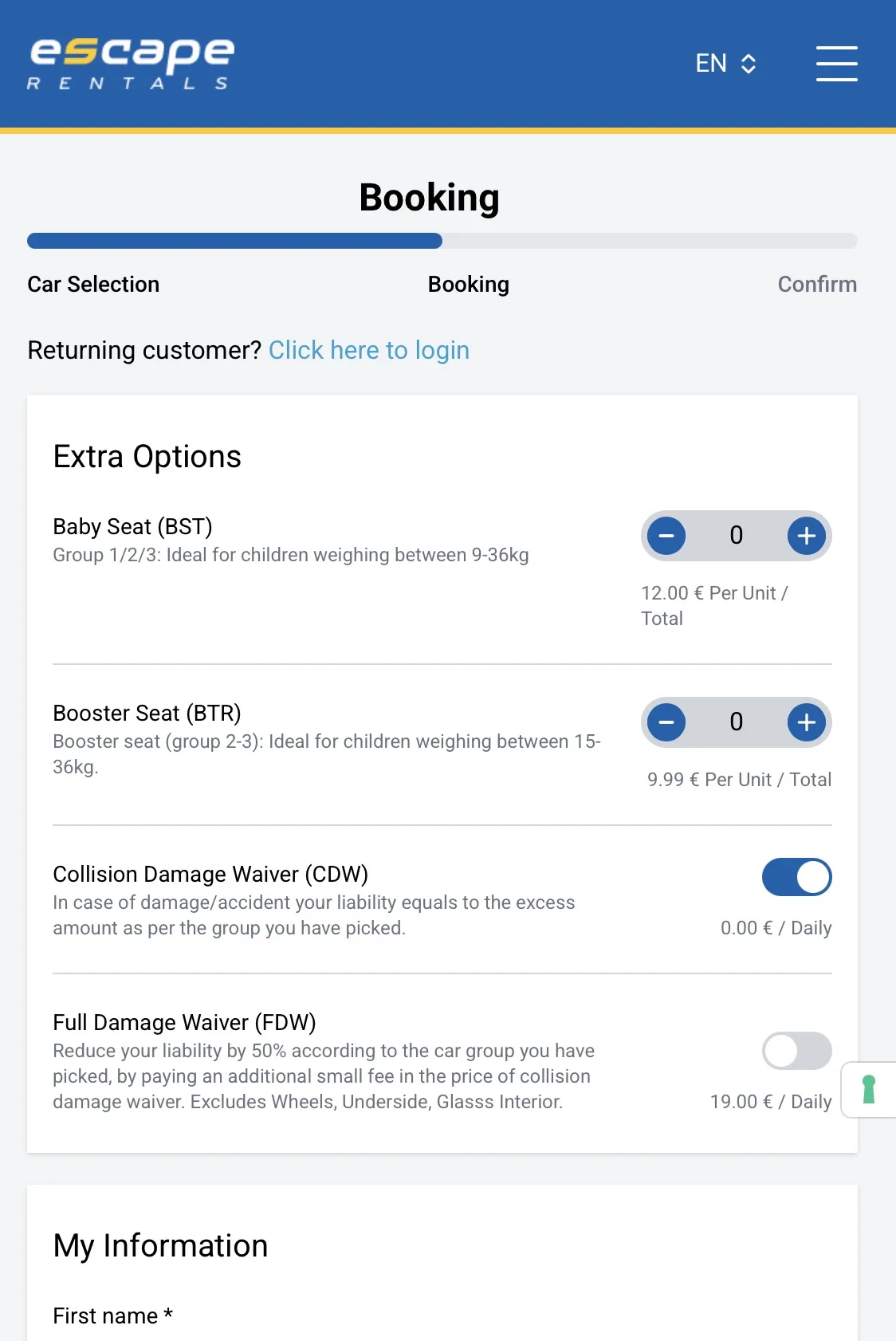Decrease Baby Seat quantity with minus
The height and width of the screenshot is (1341, 896).
[x=666, y=536]
